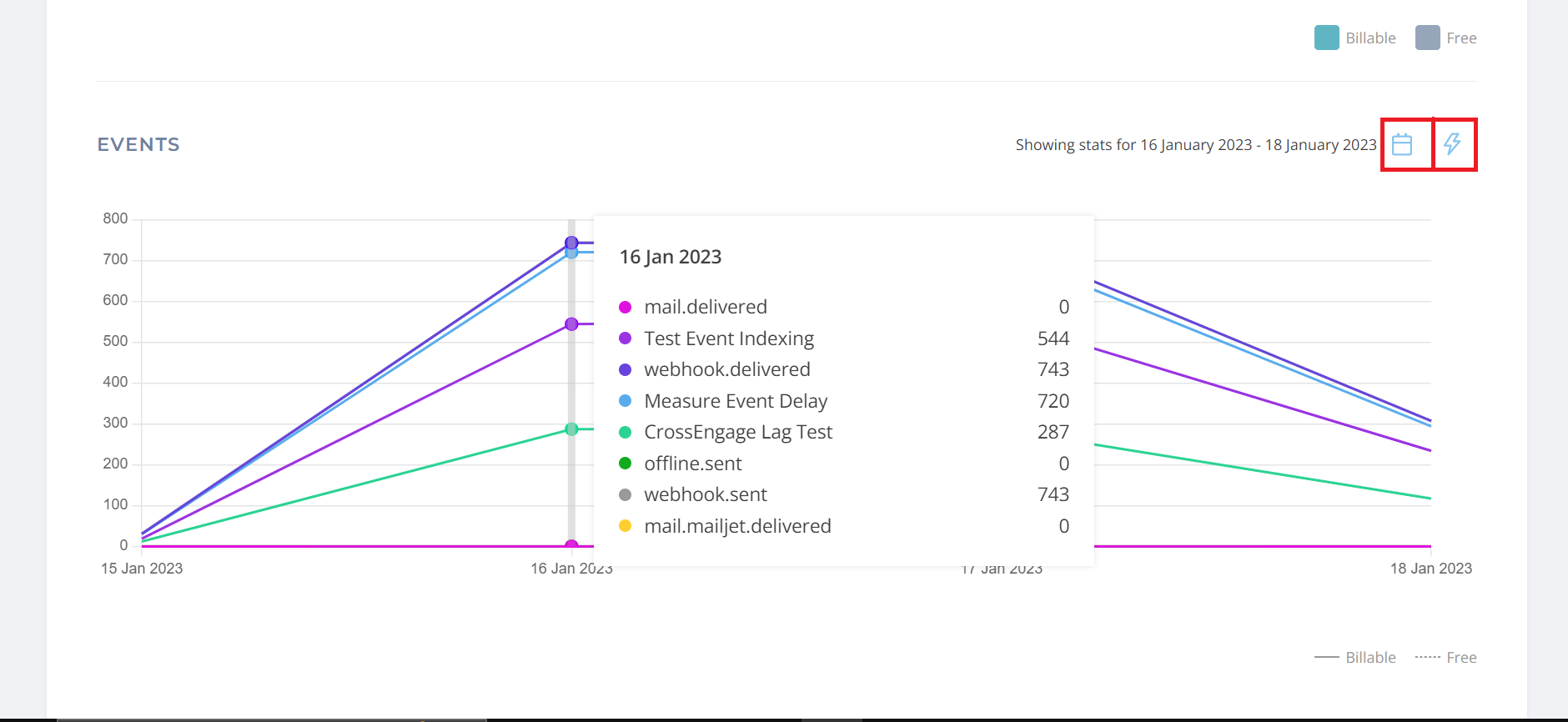Click the lightning bolt events icon

(1452, 144)
